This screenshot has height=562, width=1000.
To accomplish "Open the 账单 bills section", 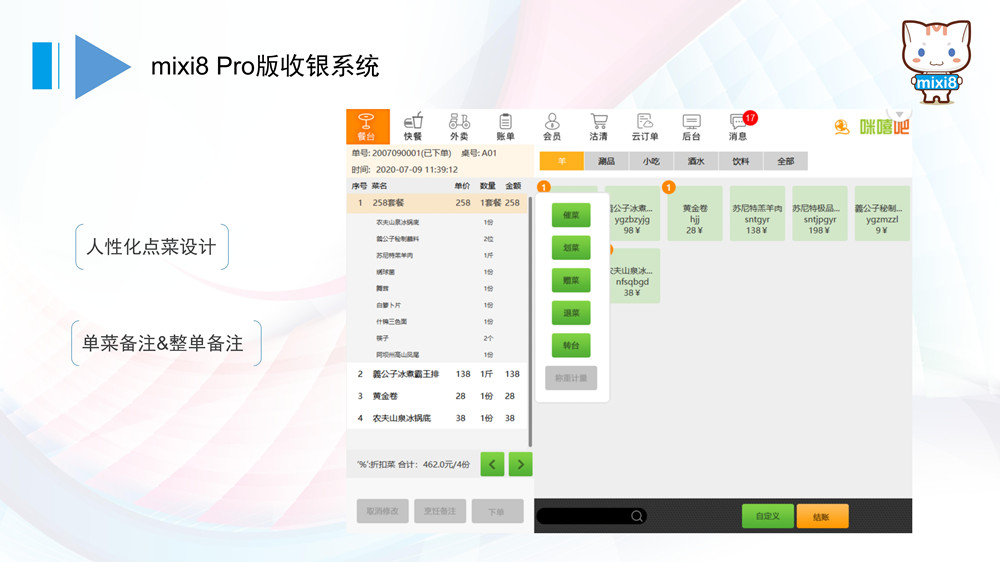I will coord(505,126).
